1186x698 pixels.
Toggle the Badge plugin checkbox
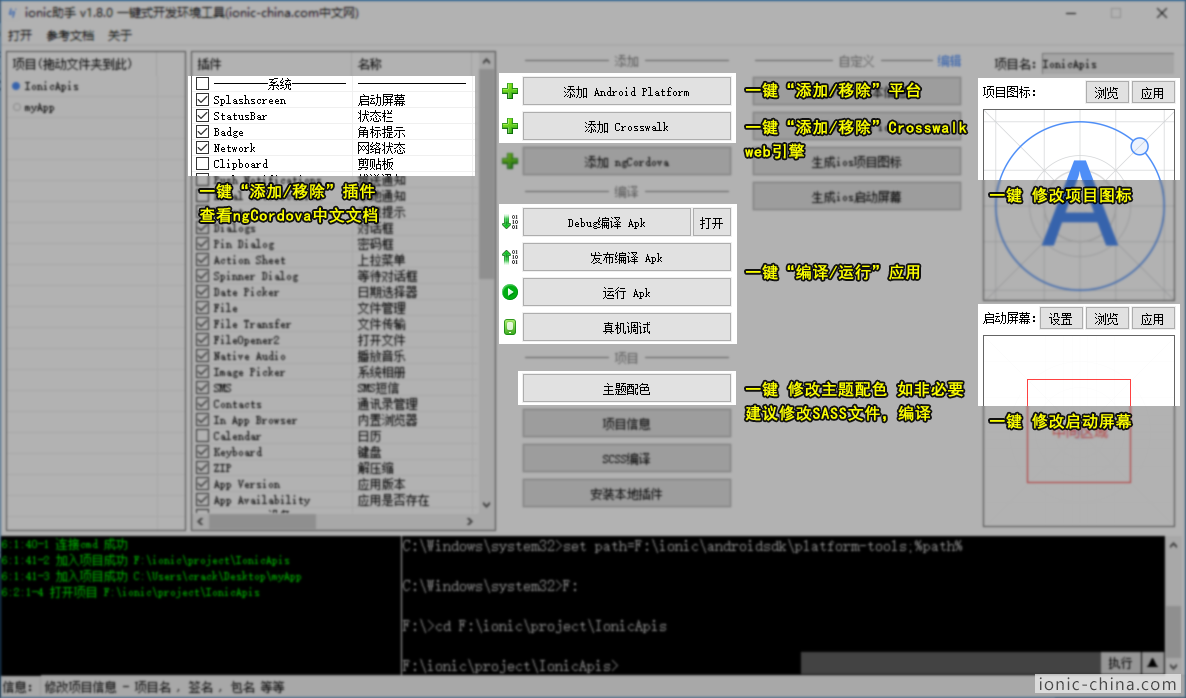(202, 132)
